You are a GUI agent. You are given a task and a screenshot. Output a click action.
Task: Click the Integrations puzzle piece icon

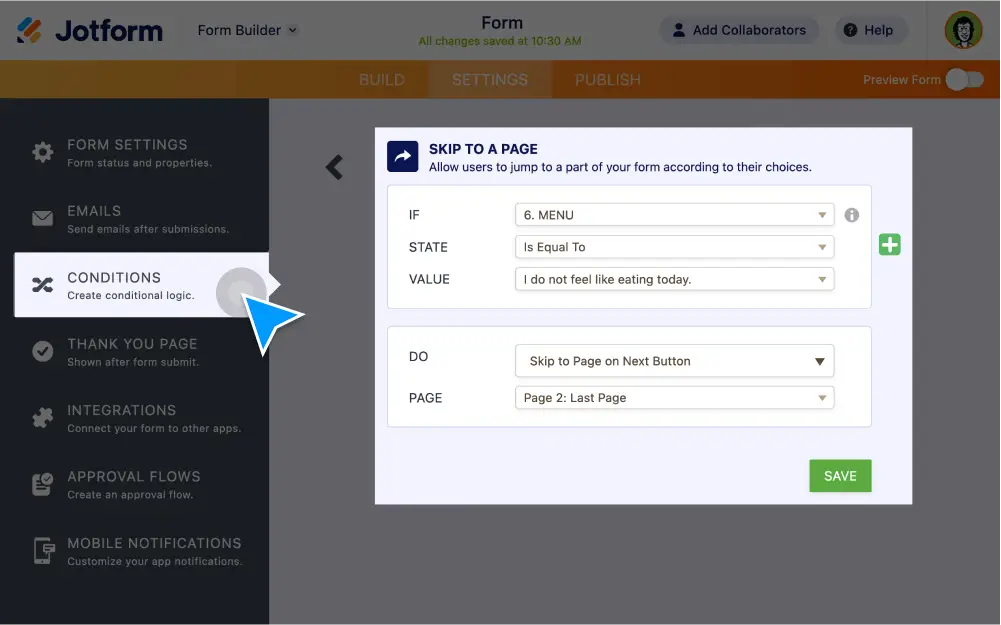coord(42,418)
